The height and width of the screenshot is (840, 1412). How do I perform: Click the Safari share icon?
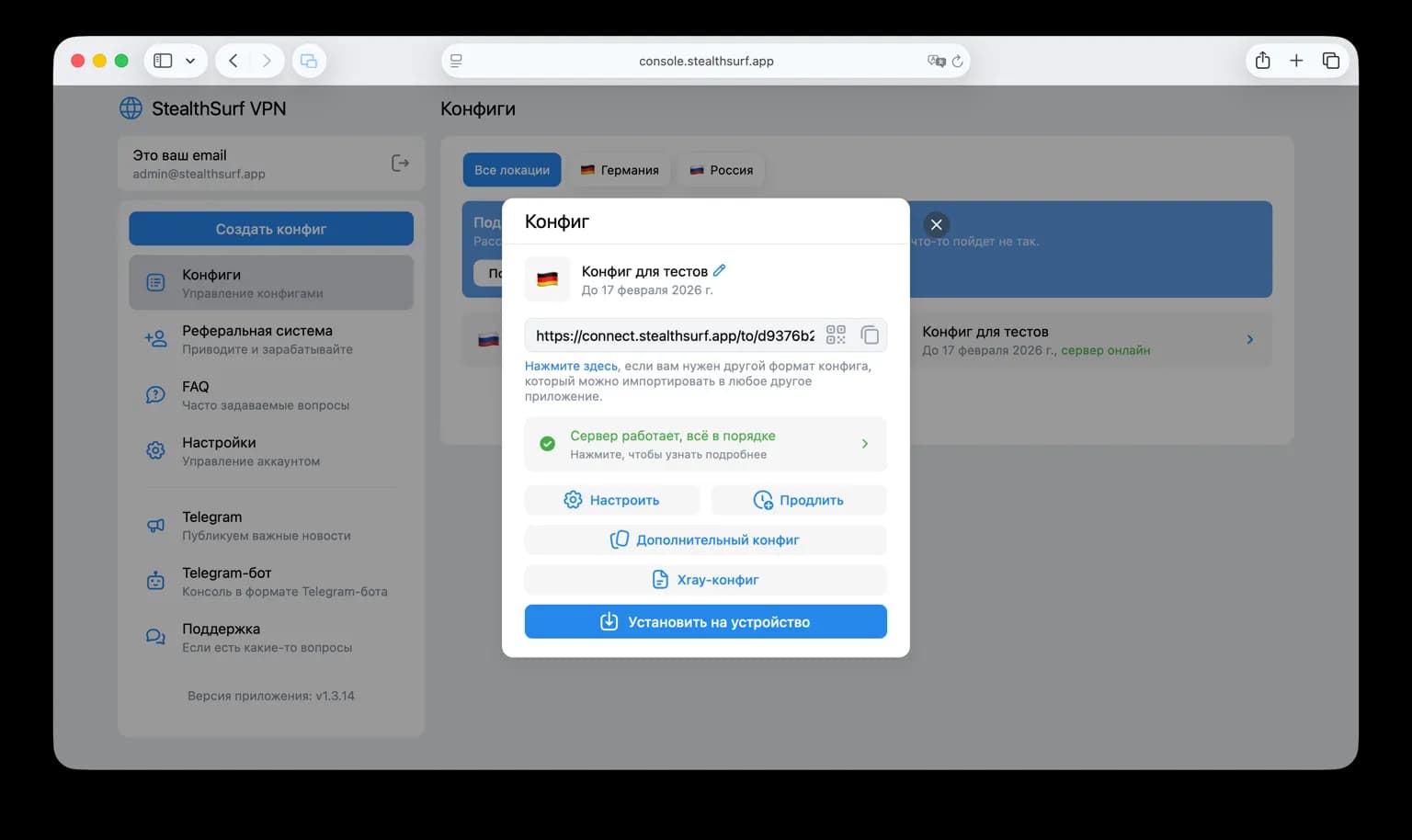tap(1262, 61)
